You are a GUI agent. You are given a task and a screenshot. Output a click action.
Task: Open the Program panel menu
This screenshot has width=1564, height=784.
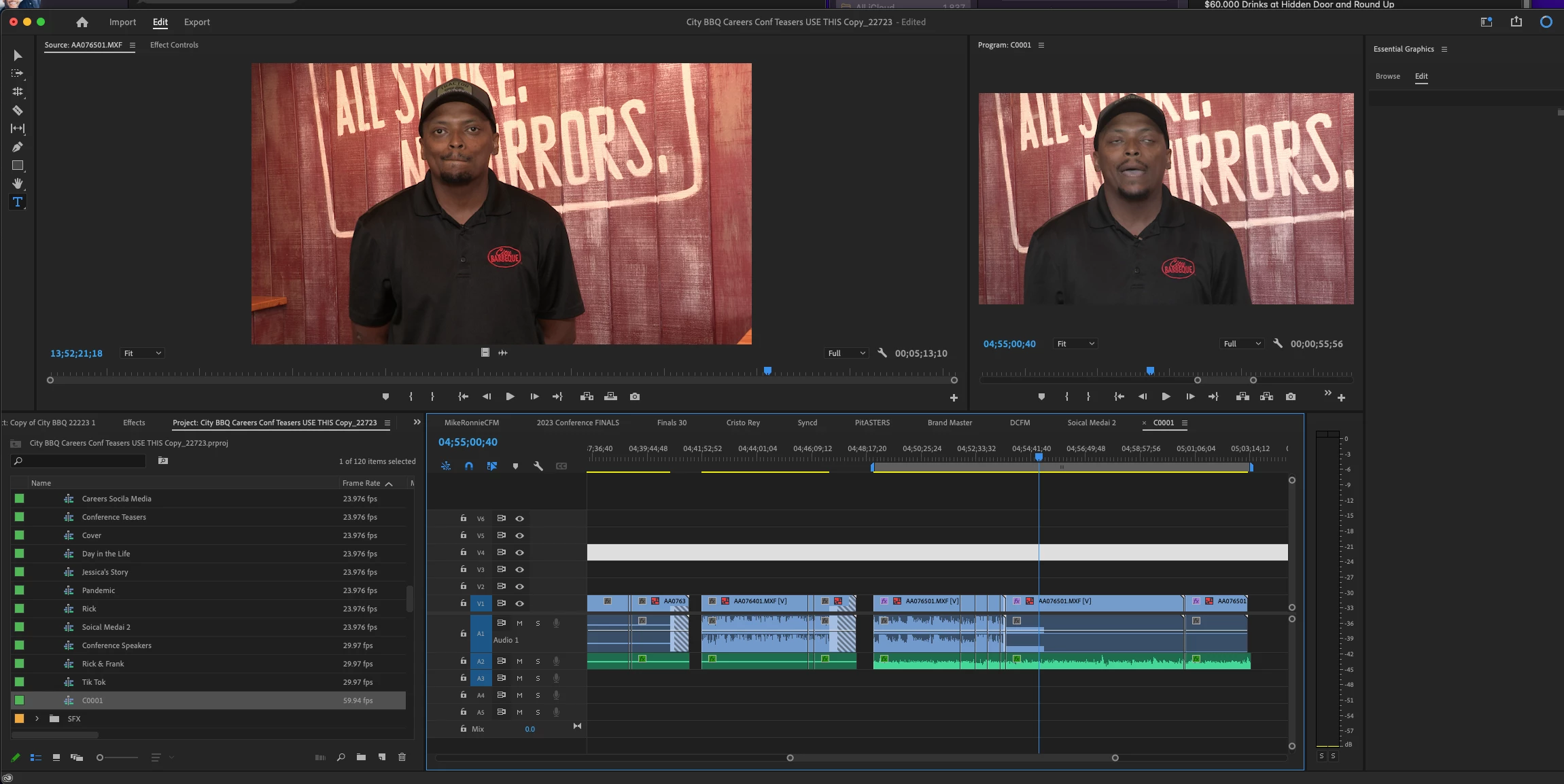point(1041,46)
